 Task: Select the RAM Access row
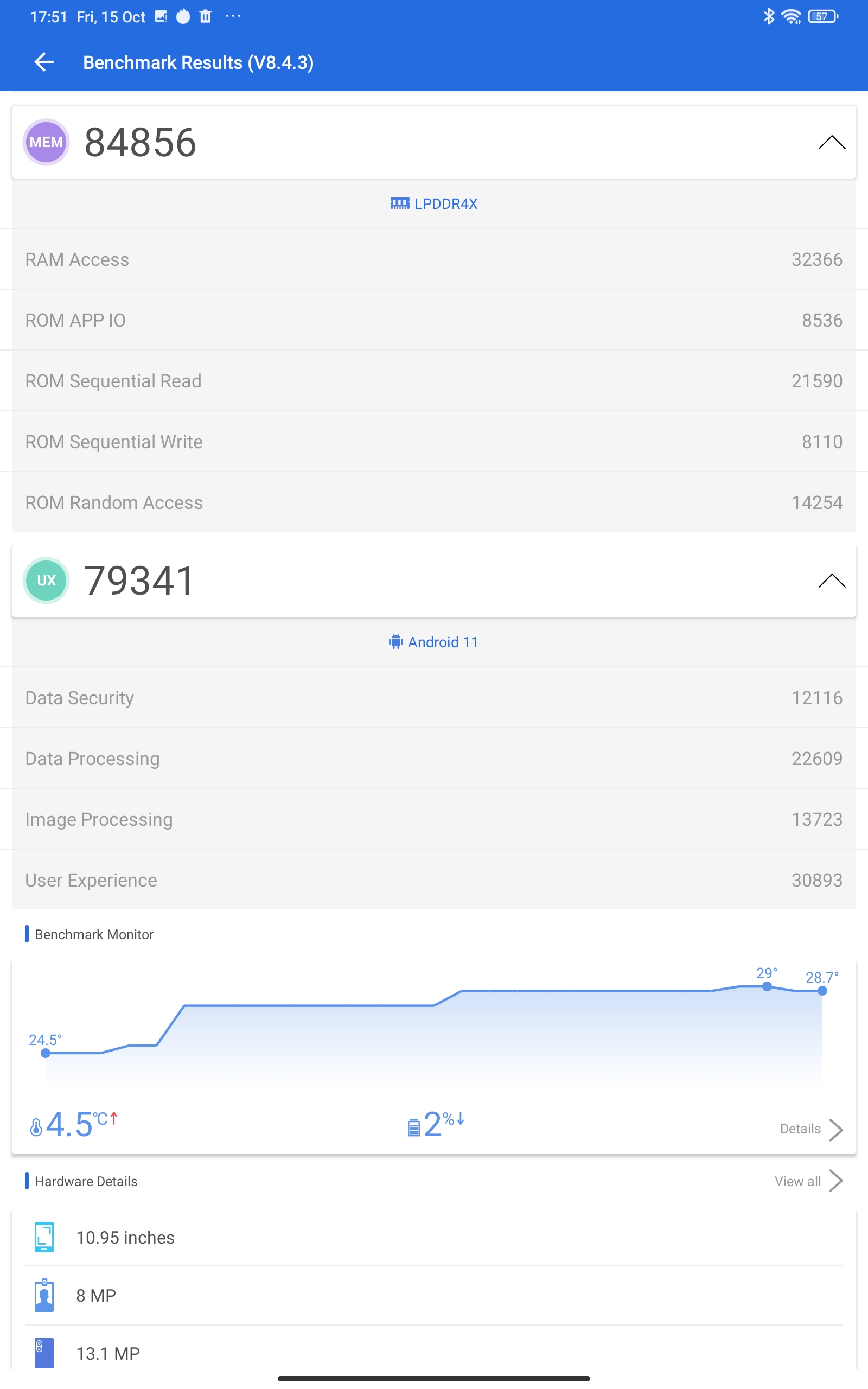tap(433, 259)
